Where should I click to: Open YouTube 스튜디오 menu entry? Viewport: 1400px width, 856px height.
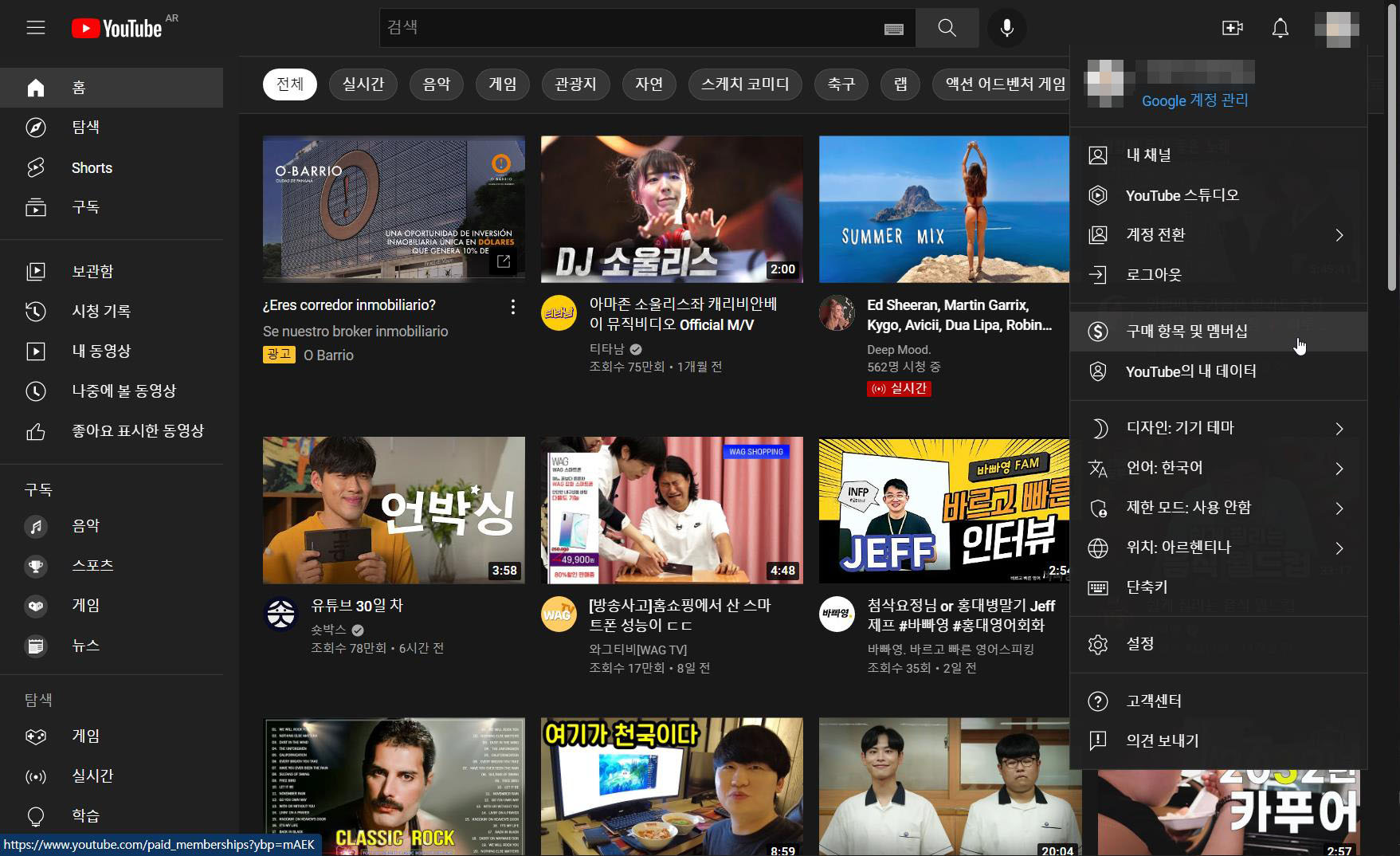[1218, 195]
